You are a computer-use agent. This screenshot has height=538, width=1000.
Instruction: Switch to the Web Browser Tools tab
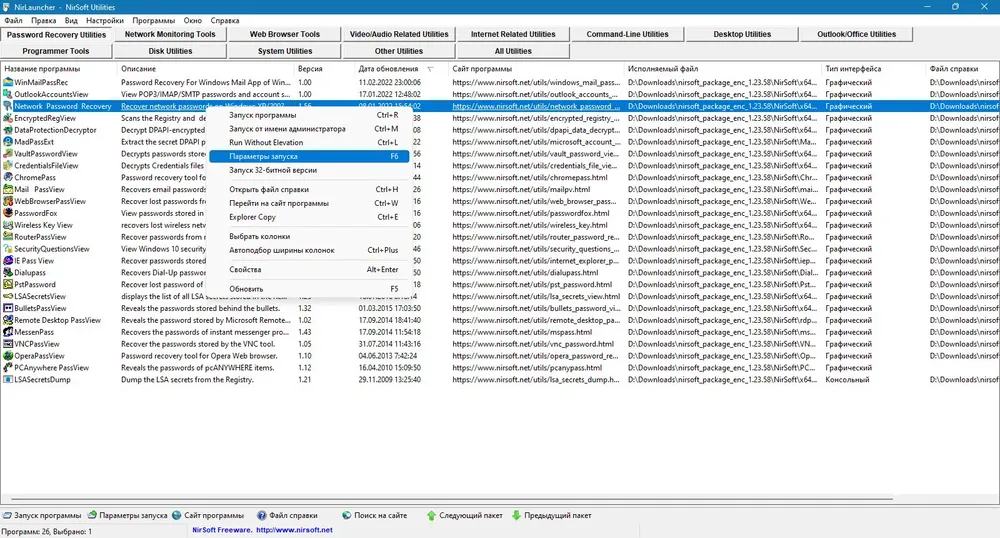(x=284, y=34)
